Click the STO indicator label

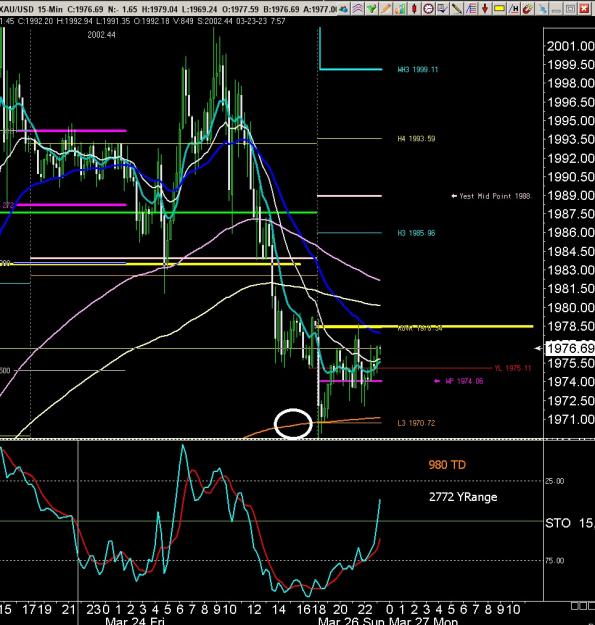[x=558, y=523]
